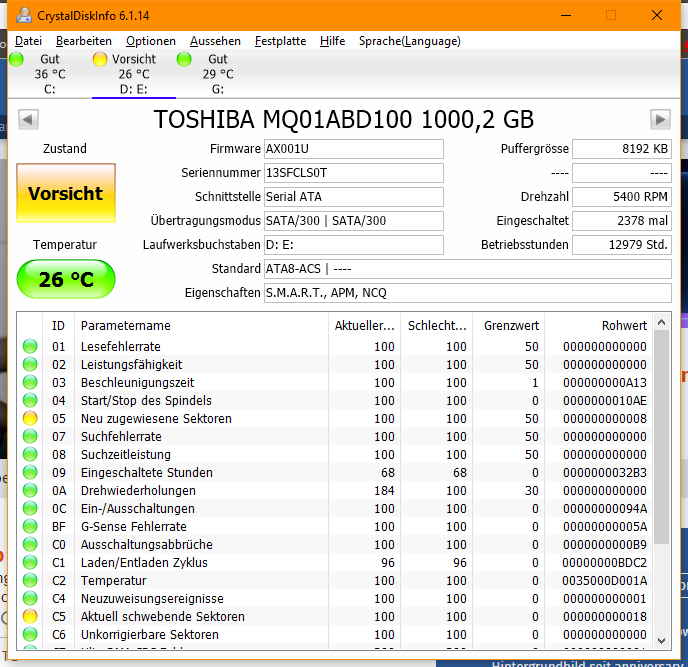Click green status dot of Start/Stop des Spindels

coord(30,400)
